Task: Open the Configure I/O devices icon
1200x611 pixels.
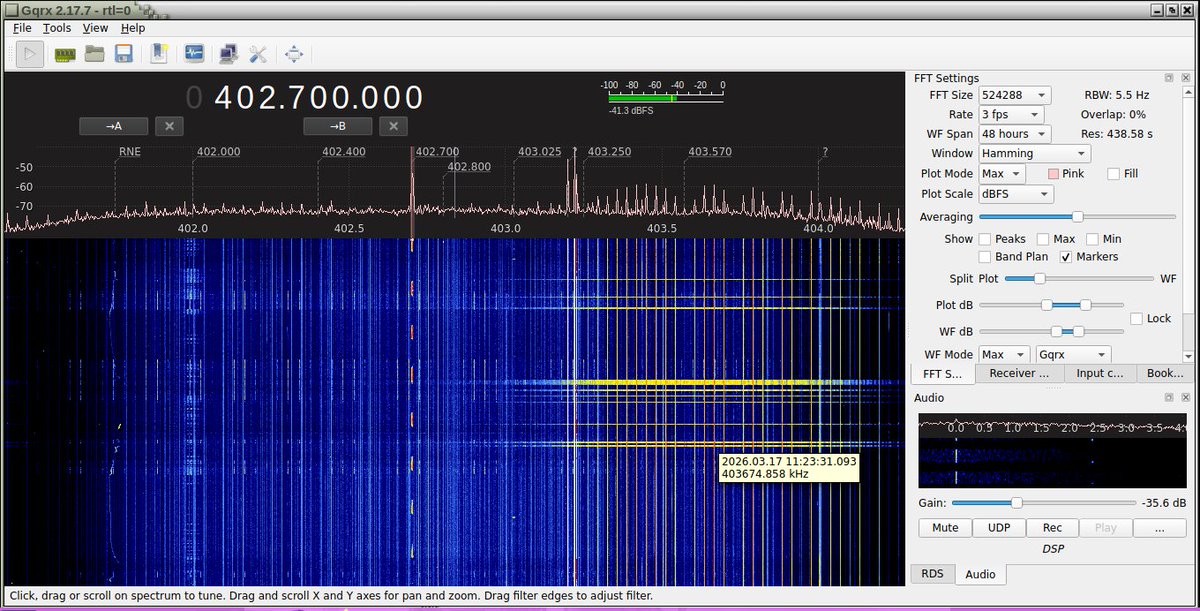Action: 64,53
